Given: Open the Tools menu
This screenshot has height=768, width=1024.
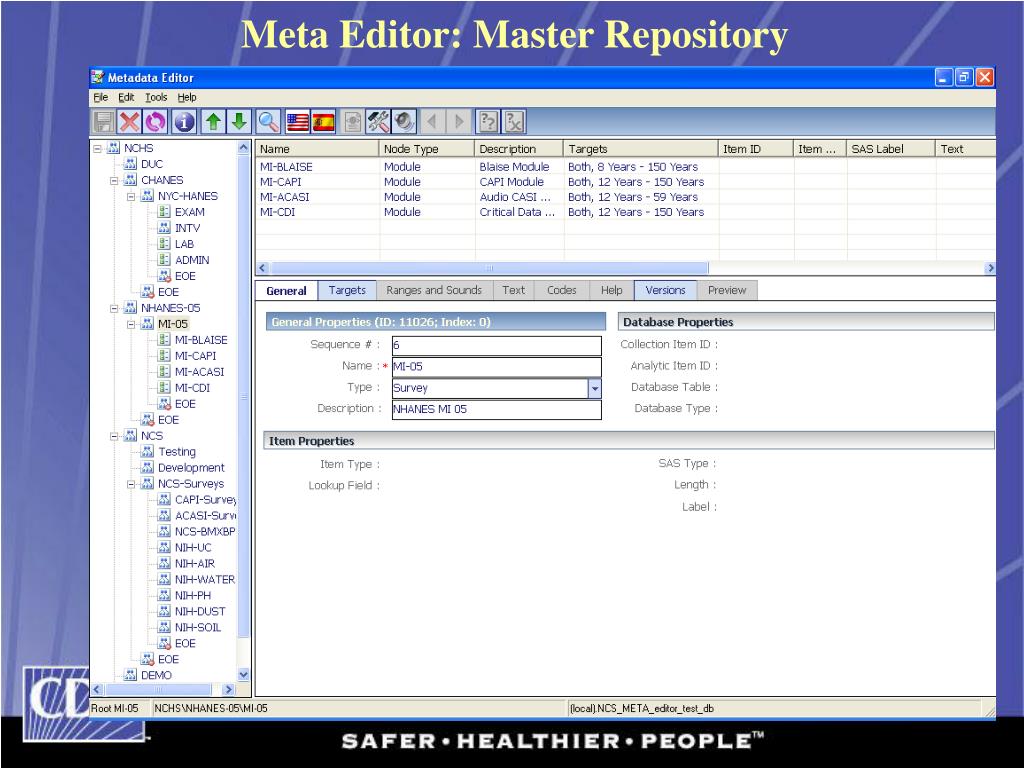Looking at the screenshot, I should tap(156, 97).
